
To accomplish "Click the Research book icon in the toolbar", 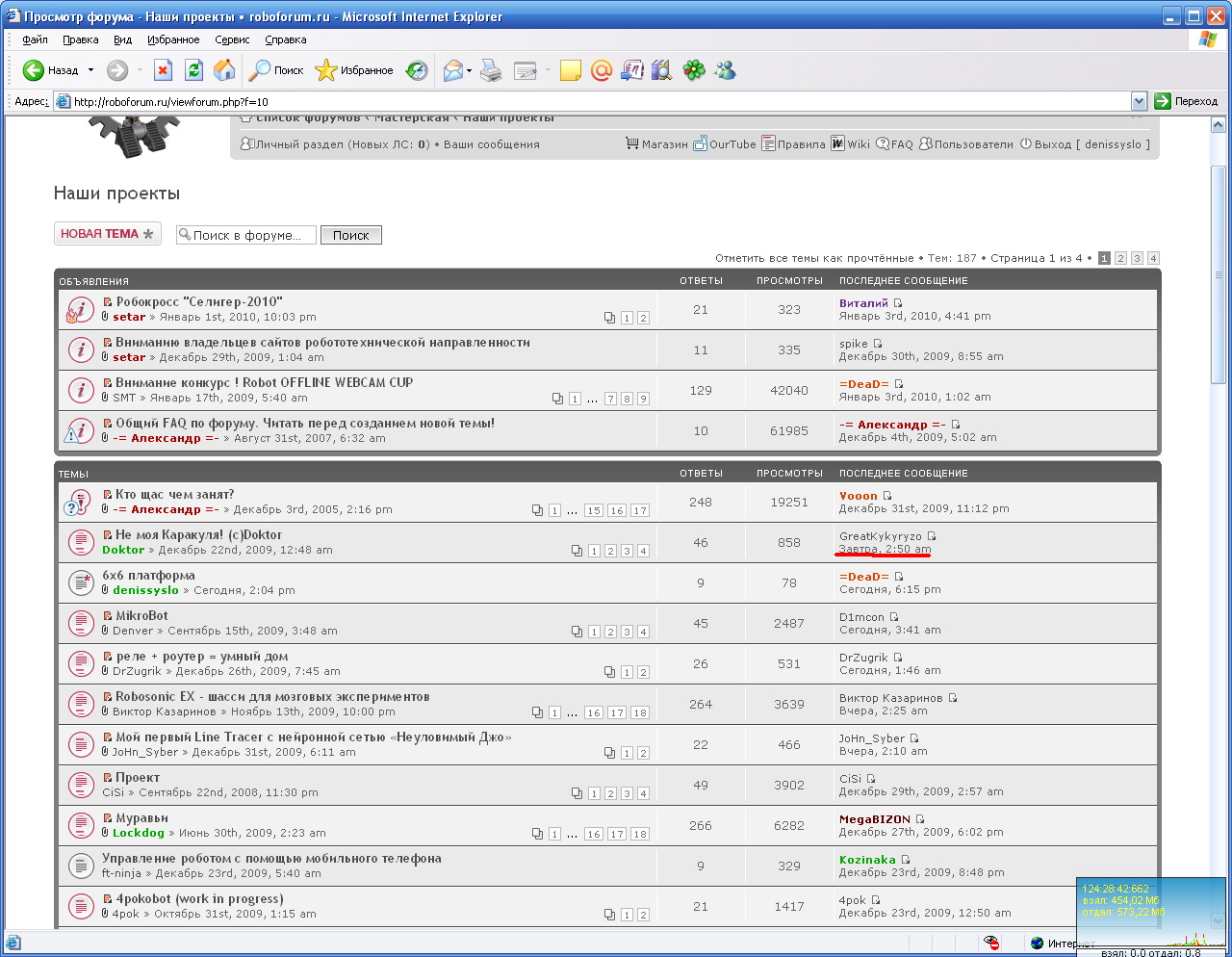I will 662,70.
